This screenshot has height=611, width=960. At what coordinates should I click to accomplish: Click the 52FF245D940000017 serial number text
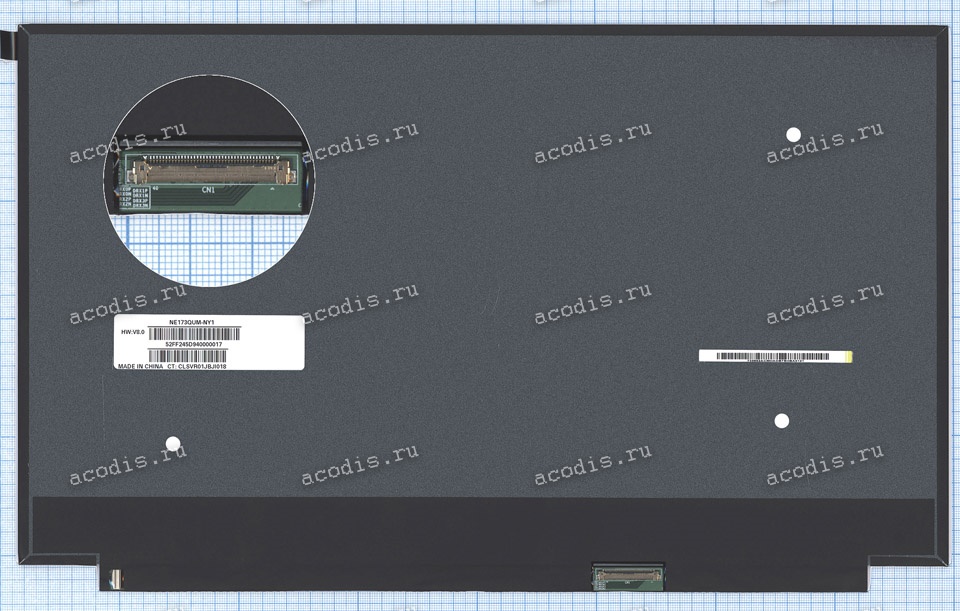(x=194, y=345)
